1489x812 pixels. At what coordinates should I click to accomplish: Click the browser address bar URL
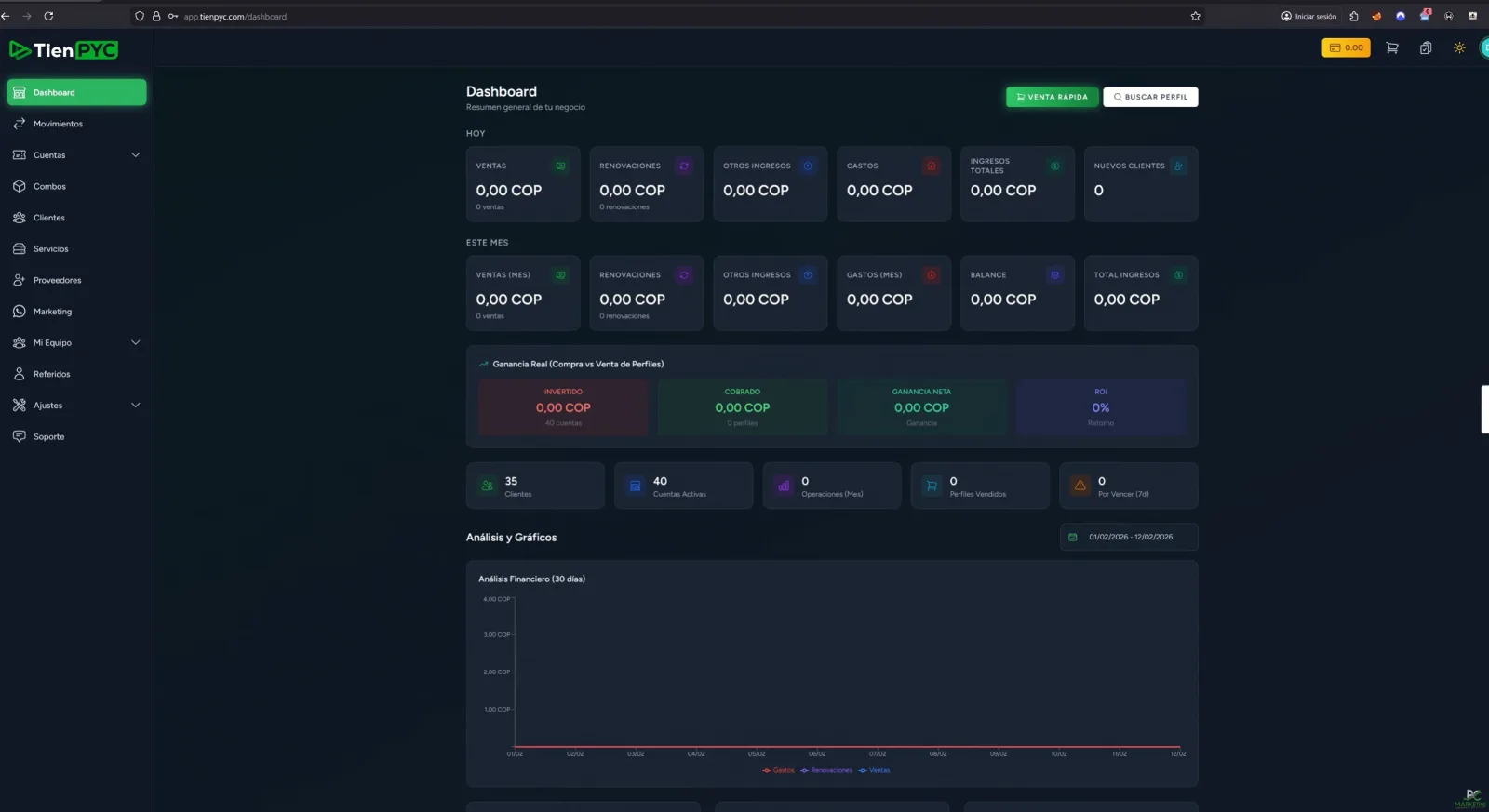tap(235, 17)
